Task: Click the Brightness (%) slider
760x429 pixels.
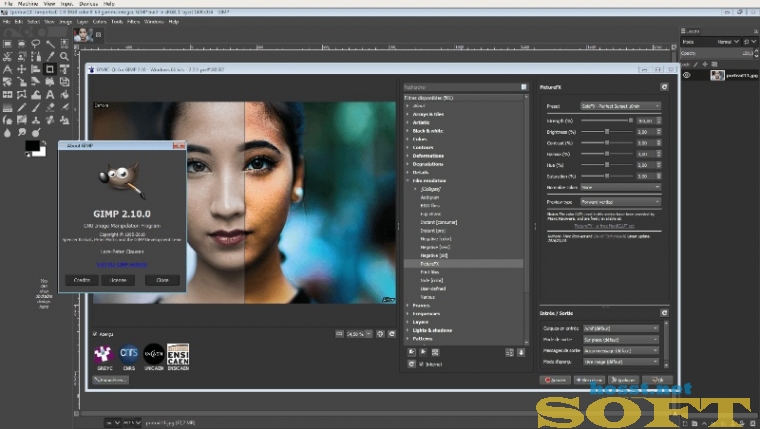Action: 607,131
